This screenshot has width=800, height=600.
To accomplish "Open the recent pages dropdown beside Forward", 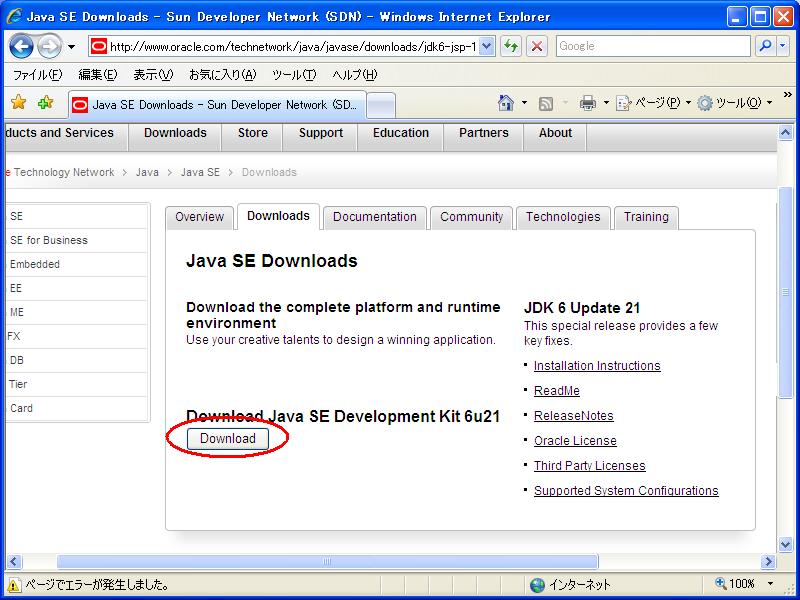I will coord(71,47).
